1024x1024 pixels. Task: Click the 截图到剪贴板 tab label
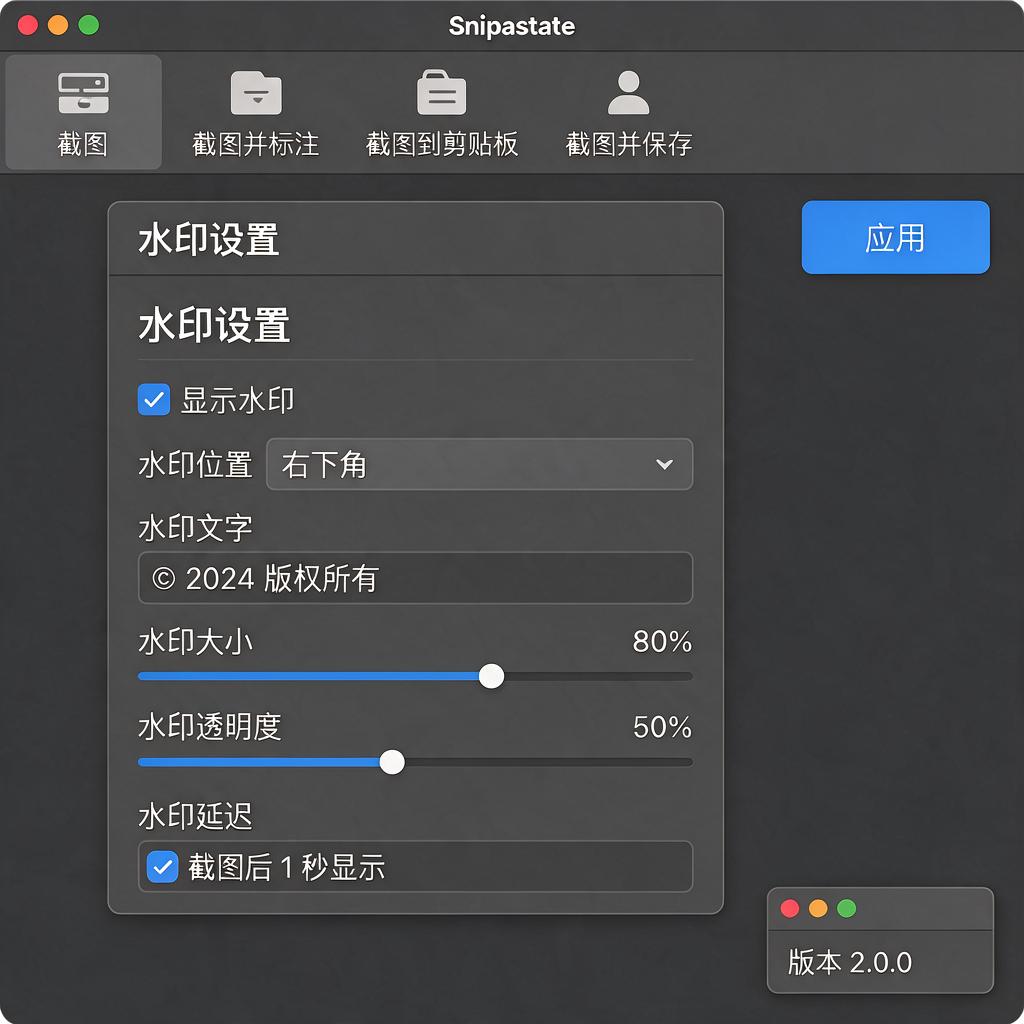pyautogui.click(x=442, y=144)
